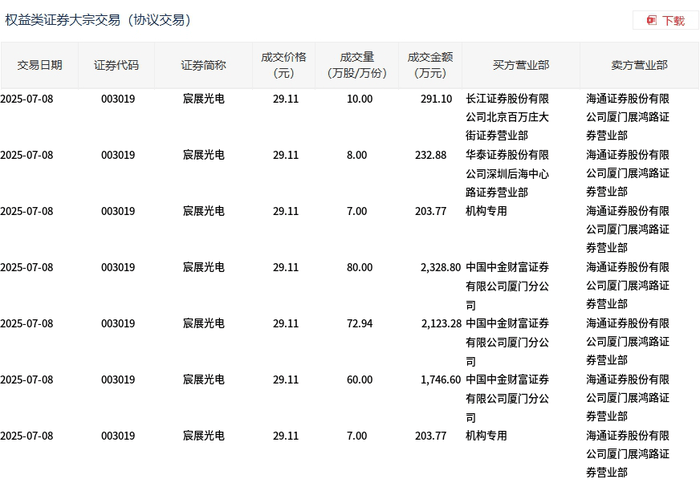Image resolution: width=700 pixels, height=483 pixels.
Task: Click 宸展光电 in the 80.00 volume row
Action: (203, 267)
